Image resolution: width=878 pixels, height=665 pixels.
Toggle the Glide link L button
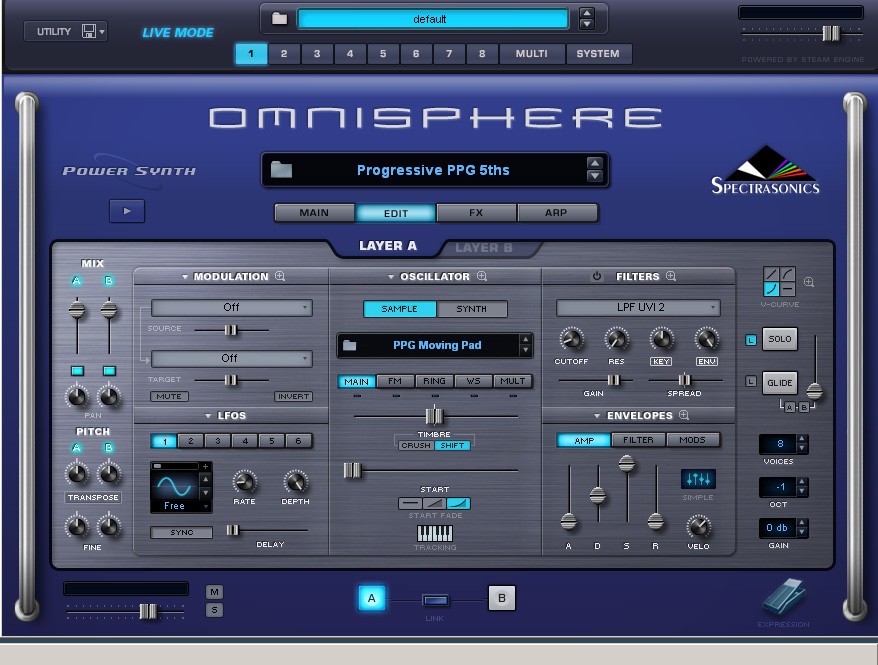coord(751,382)
